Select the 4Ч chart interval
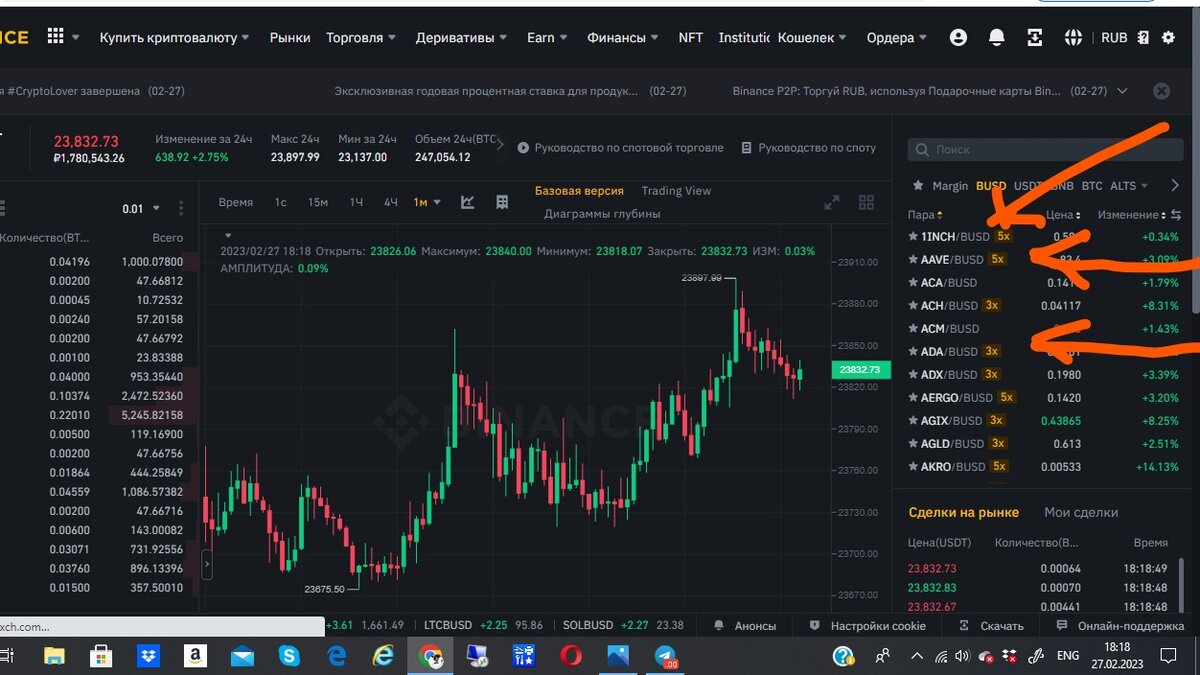 (391, 203)
